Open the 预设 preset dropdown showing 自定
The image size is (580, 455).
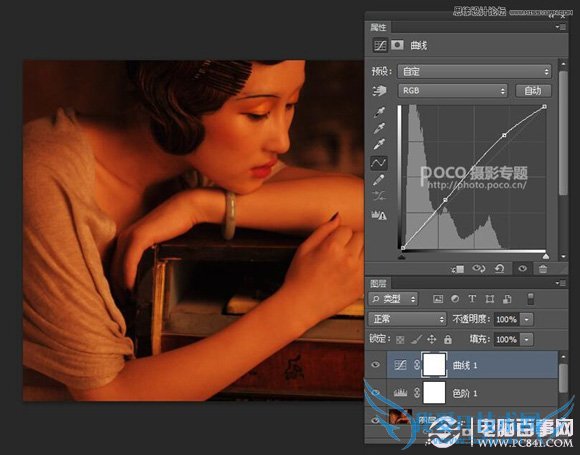[x=474, y=71]
